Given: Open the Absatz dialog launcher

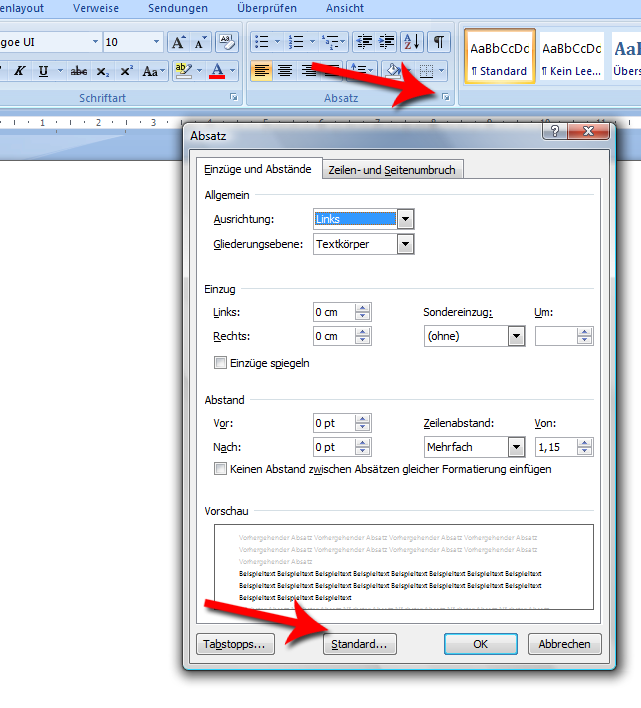Looking at the screenshot, I should tap(446, 97).
